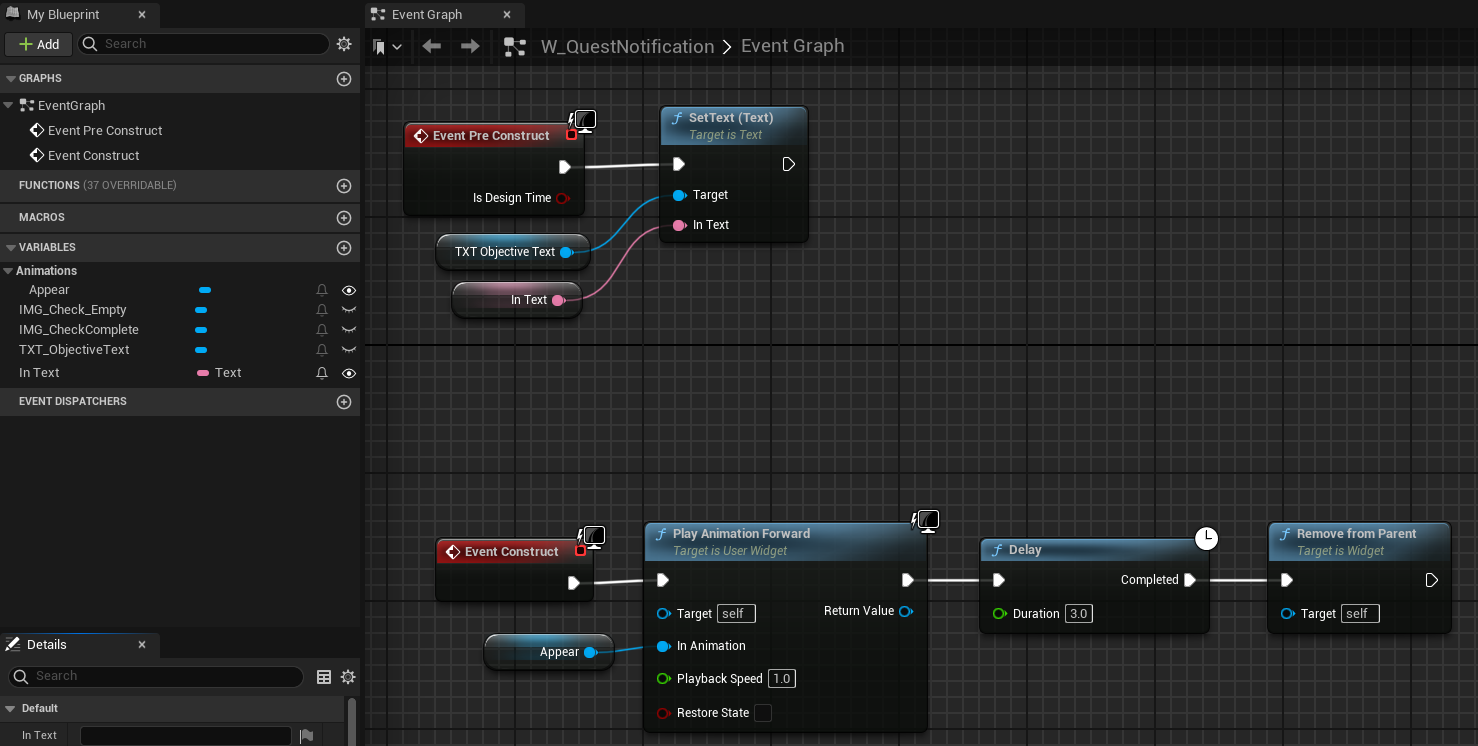Click the Delay Completed exec pin

coord(1189,580)
